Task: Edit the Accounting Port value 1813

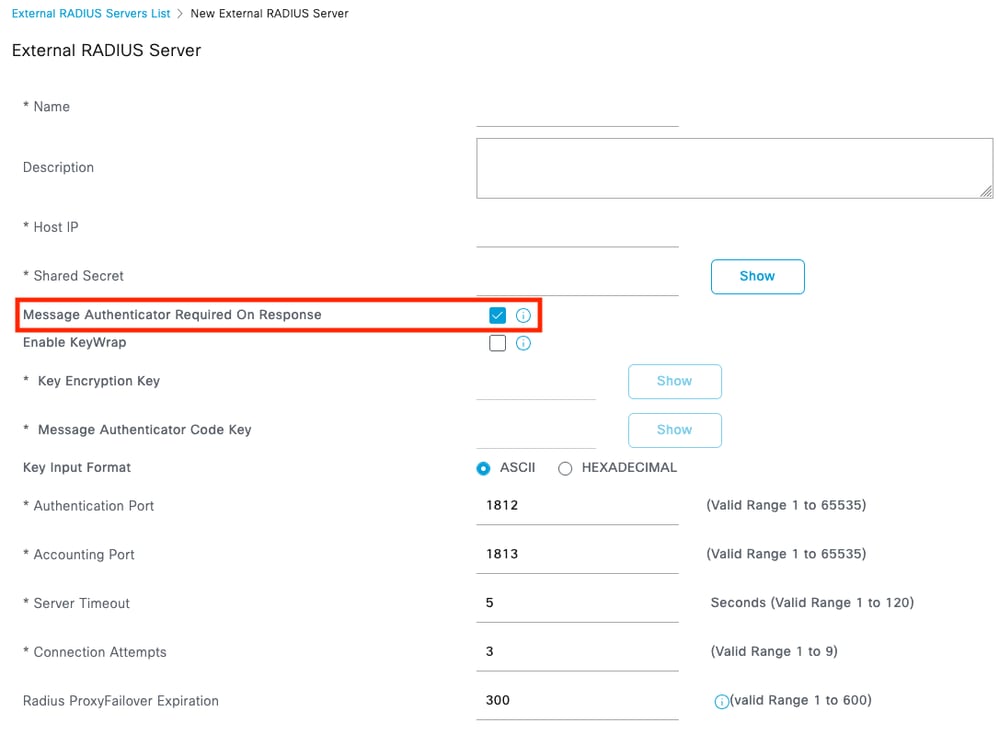Action: pyautogui.click(x=577, y=555)
